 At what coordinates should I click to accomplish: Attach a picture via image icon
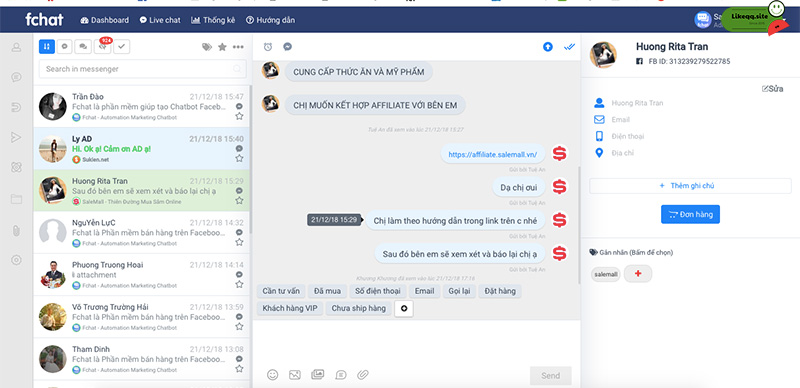[x=294, y=375]
